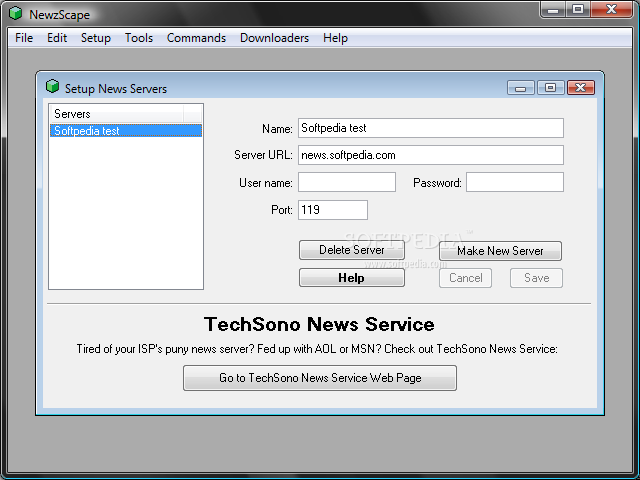The height and width of the screenshot is (480, 640).
Task: Go to TechSono News Service Web Page
Action: pyautogui.click(x=320, y=378)
